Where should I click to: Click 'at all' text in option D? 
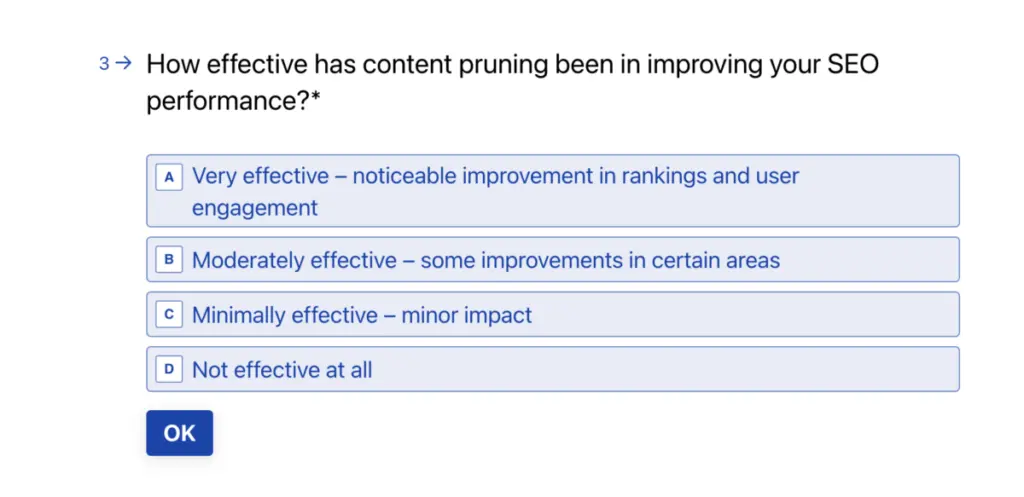pos(347,370)
